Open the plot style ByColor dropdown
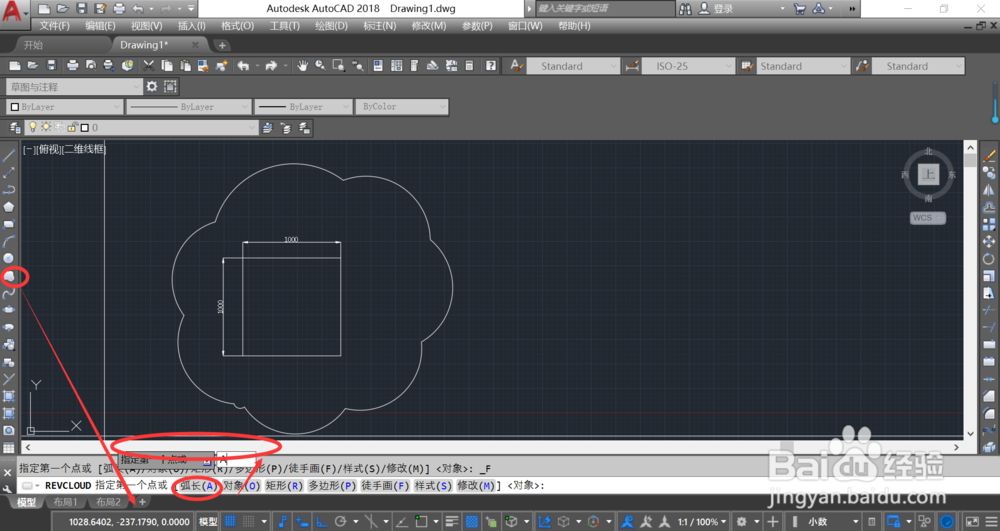1000x531 pixels. tap(402, 106)
